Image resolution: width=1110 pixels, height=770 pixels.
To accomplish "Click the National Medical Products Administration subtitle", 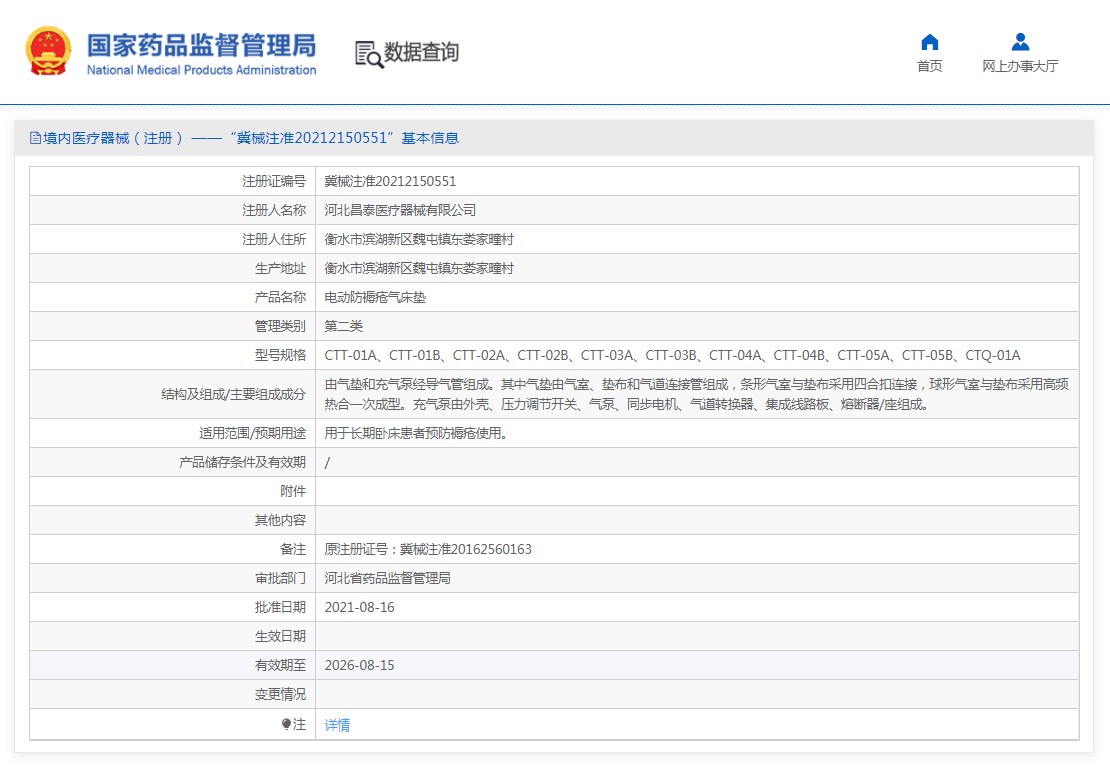I will click(201, 70).
